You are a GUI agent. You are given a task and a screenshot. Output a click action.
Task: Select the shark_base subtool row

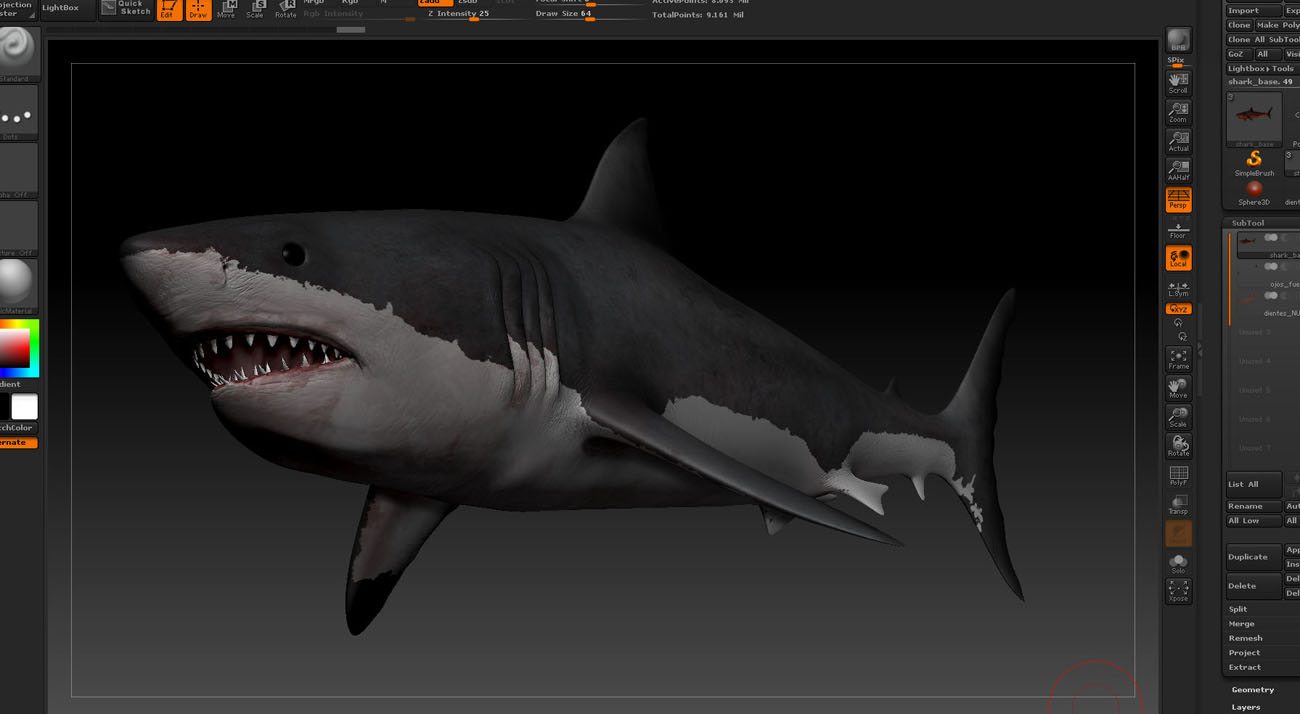click(1268, 246)
